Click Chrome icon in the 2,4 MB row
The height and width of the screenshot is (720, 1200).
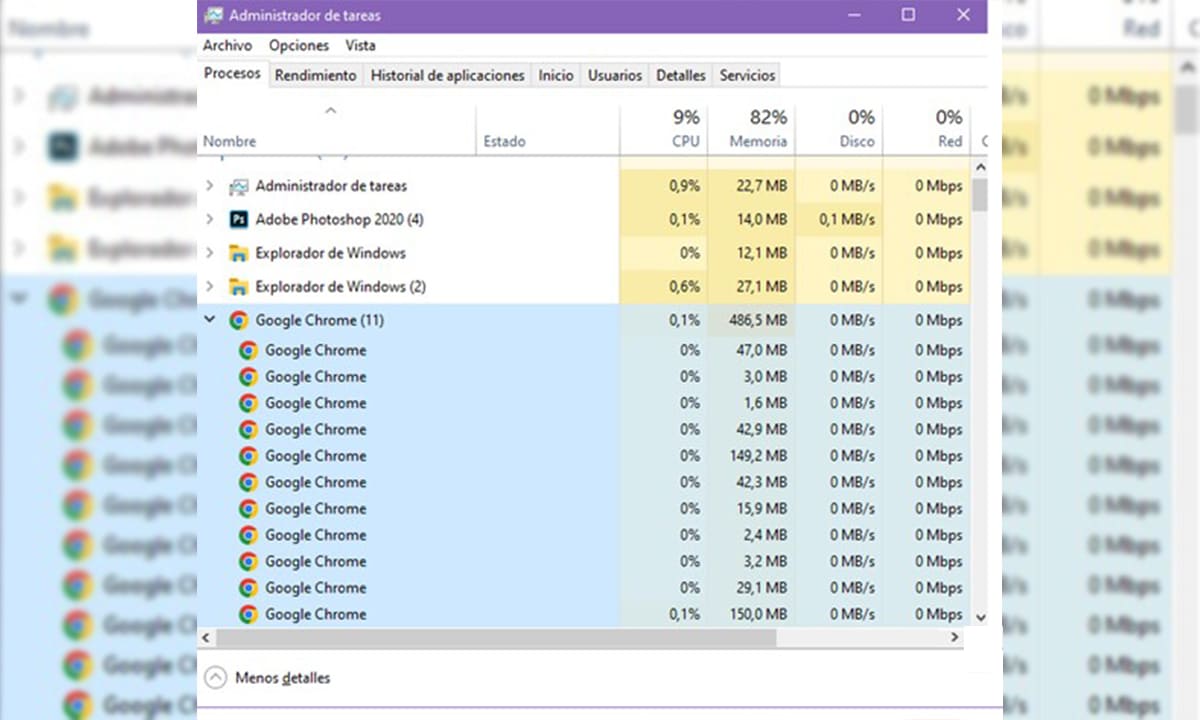click(x=248, y=535)
